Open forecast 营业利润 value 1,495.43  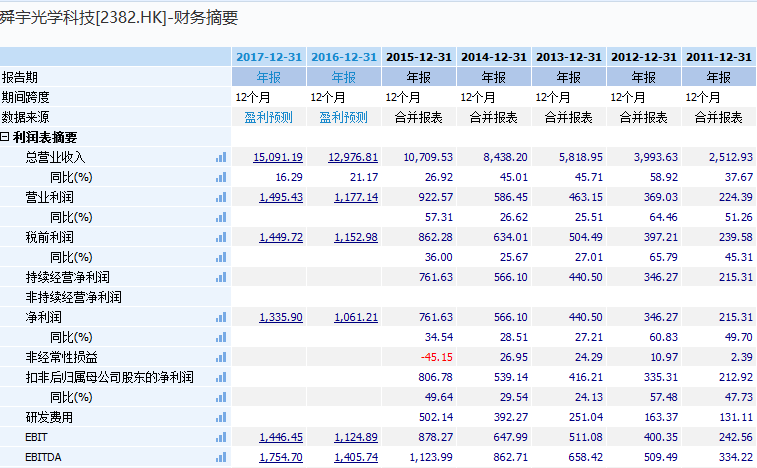pos(281,198)
